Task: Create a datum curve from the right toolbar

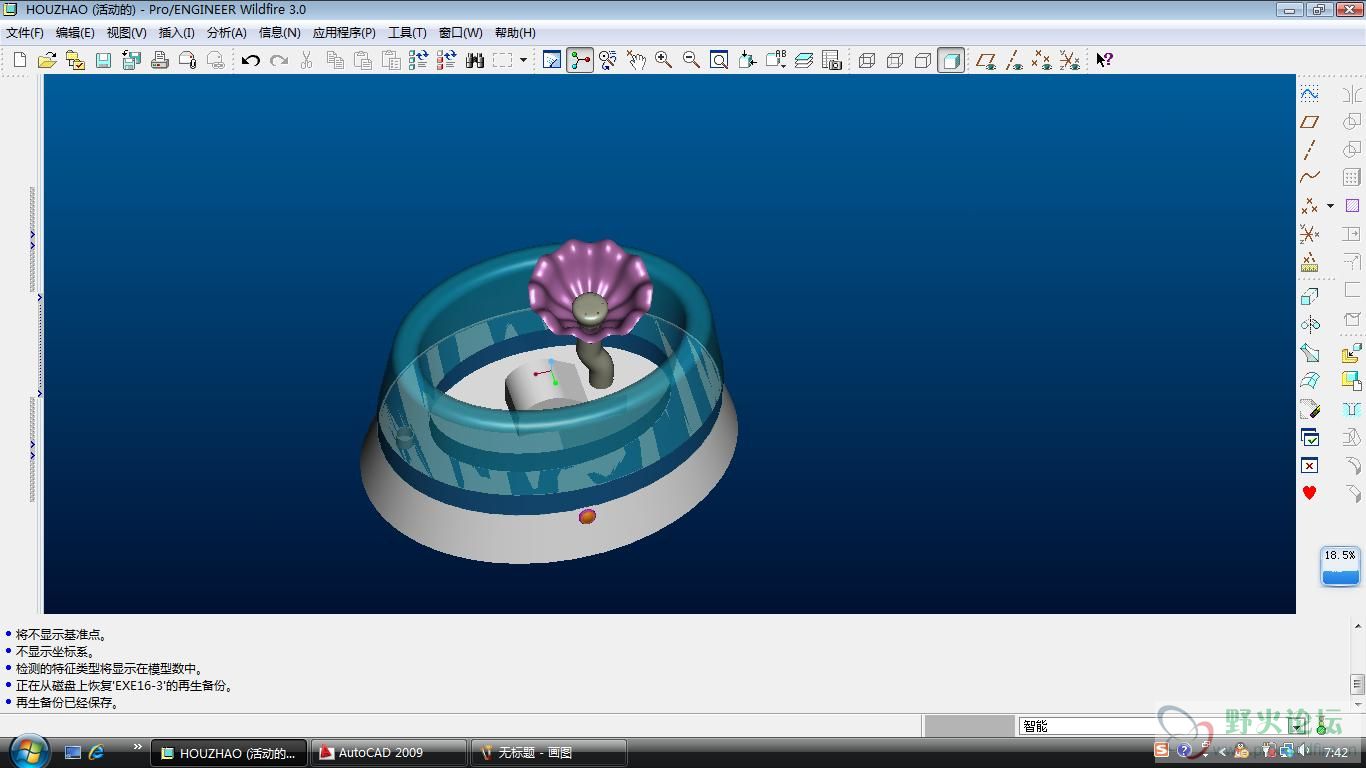Action: coord(1310,177)
